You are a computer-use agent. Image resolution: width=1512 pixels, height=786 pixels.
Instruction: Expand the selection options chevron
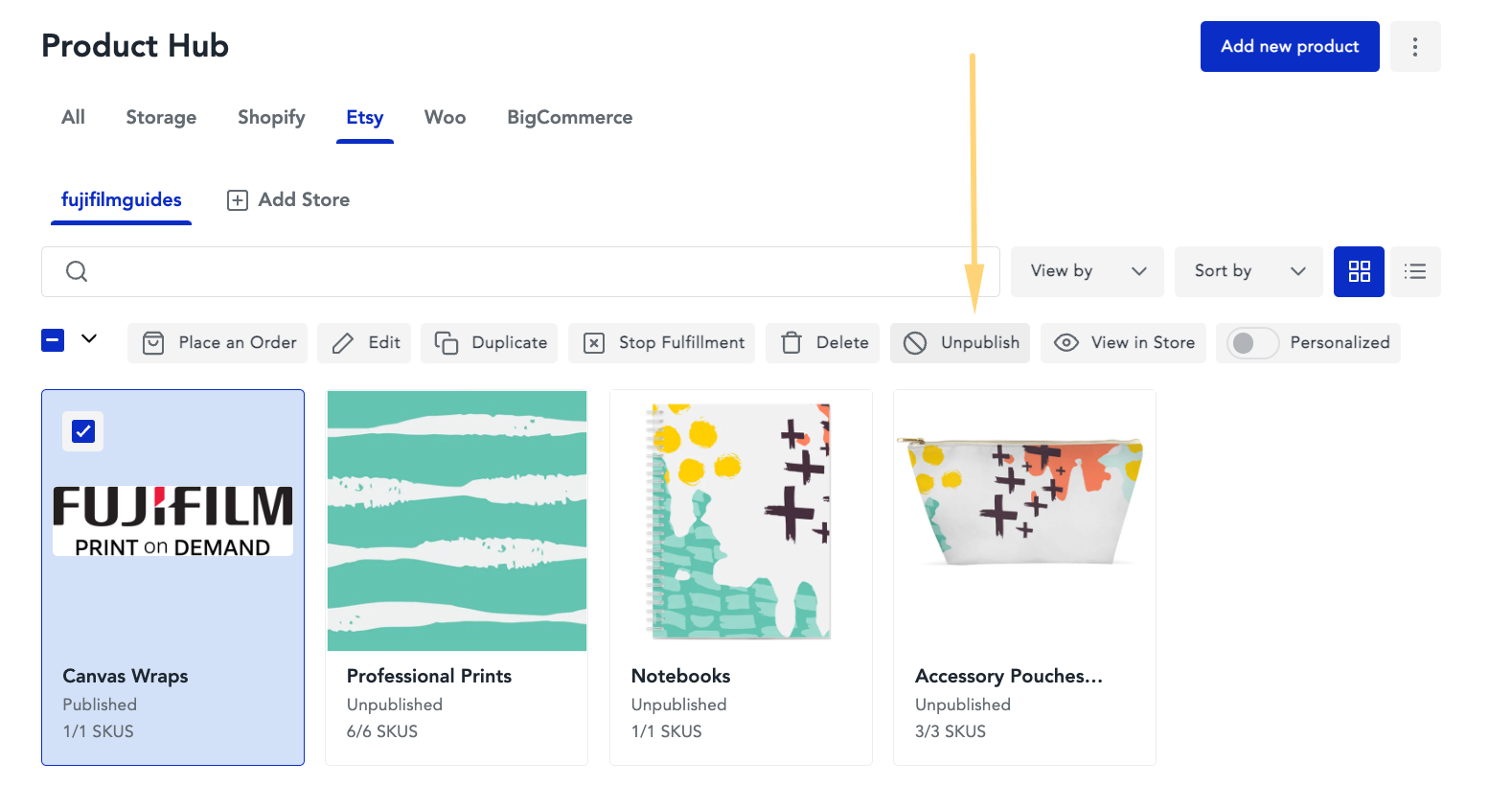coord(89,338)
